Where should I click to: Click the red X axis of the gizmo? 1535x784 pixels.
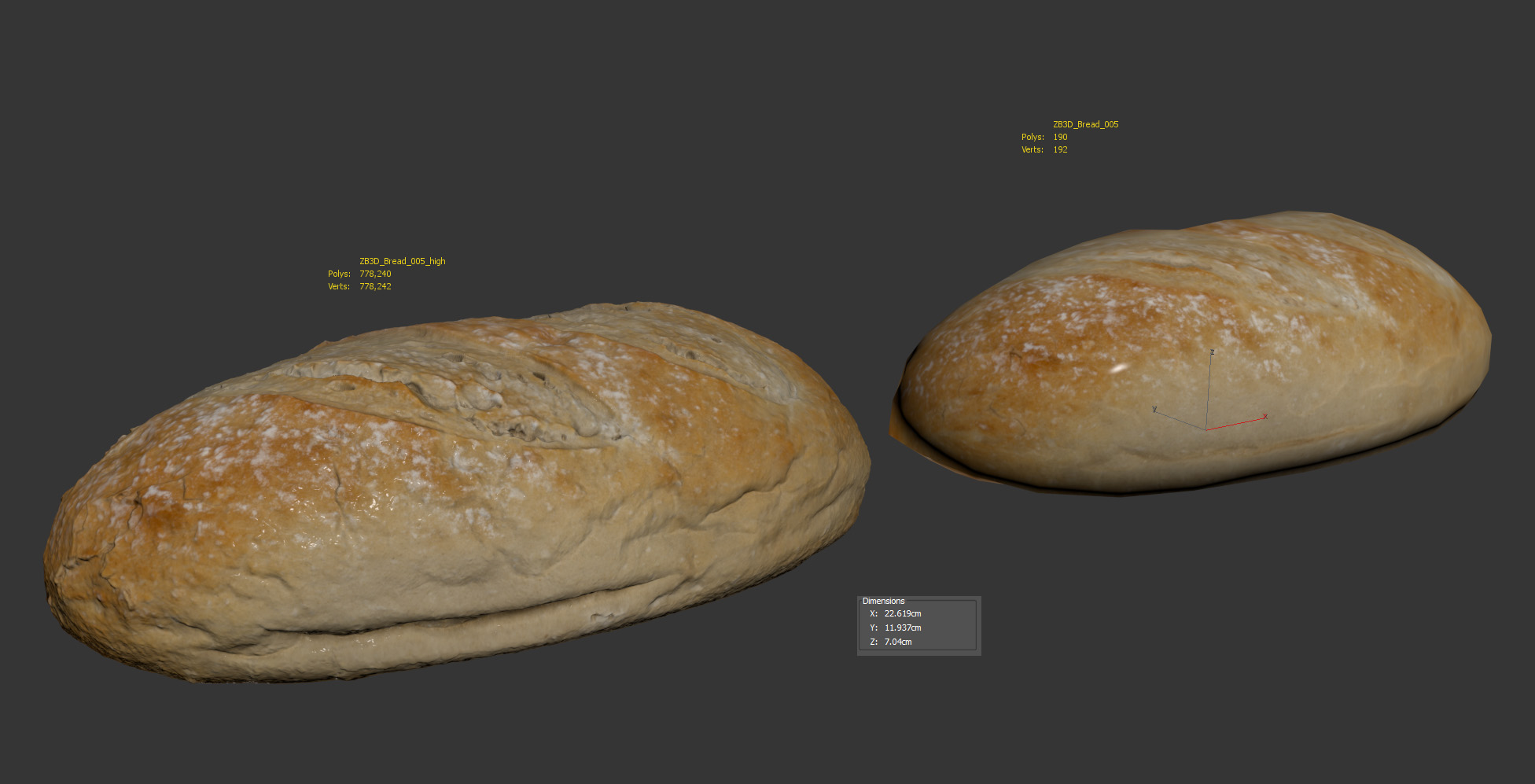[1236, 424]
